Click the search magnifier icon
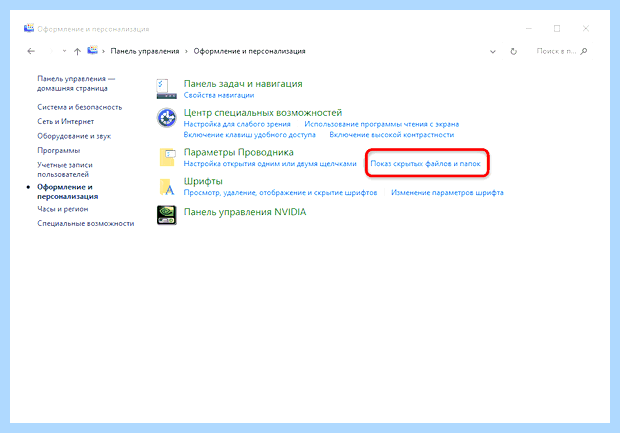Image resolution: width=620 pixels, height=433 pixels. 584,51
